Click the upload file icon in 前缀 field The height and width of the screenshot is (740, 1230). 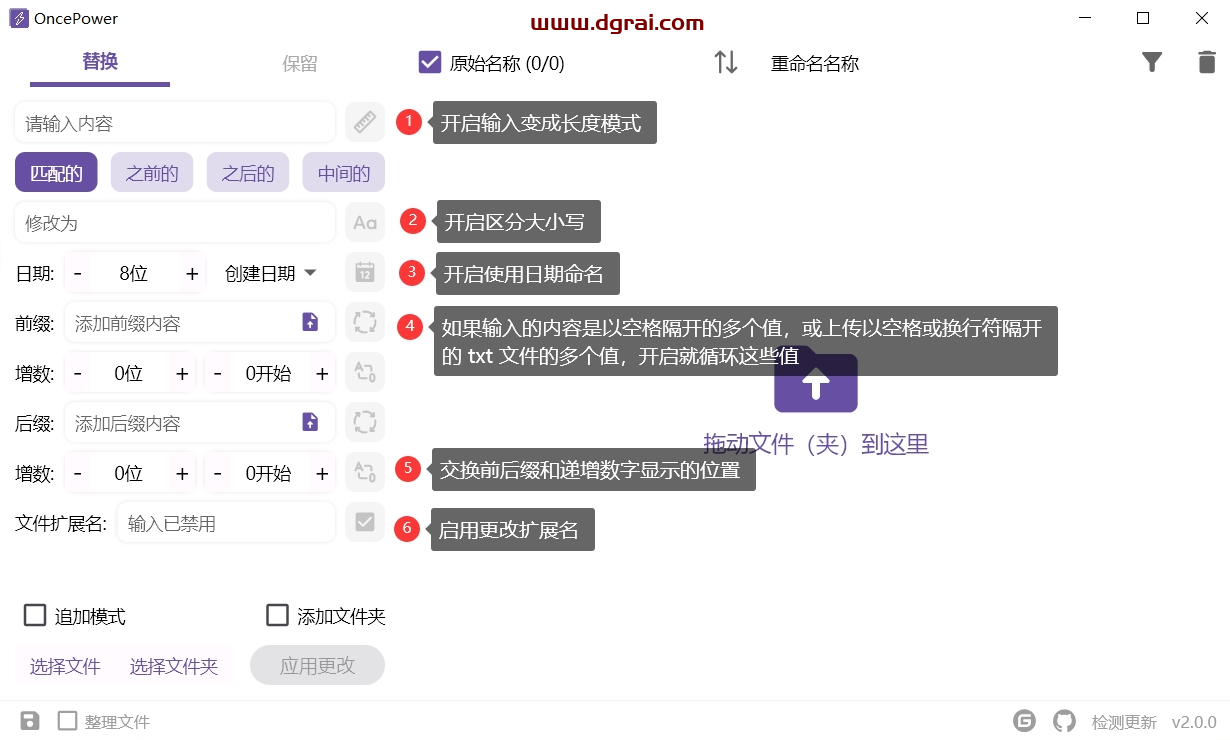point(310,322)
